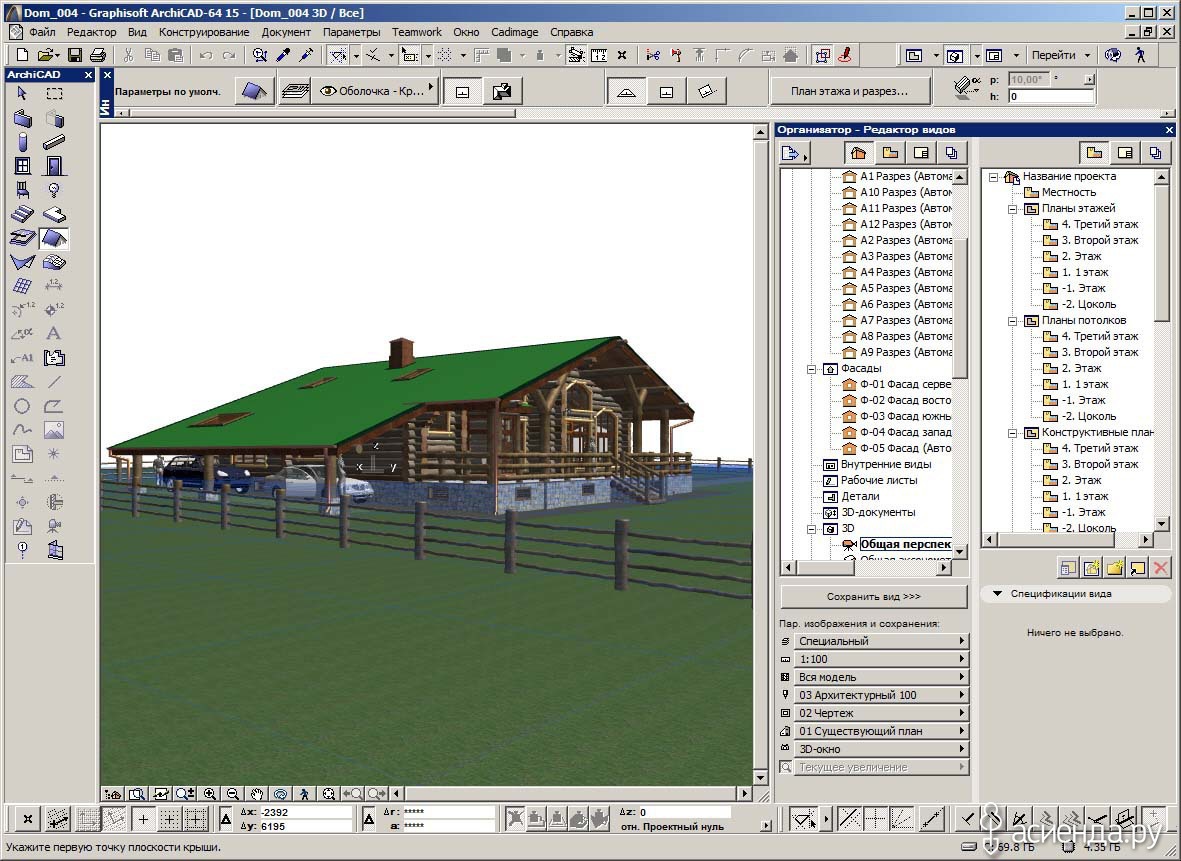Select the Marquee selection tool
Viewport: 1181px width, 861px height.
54,93
